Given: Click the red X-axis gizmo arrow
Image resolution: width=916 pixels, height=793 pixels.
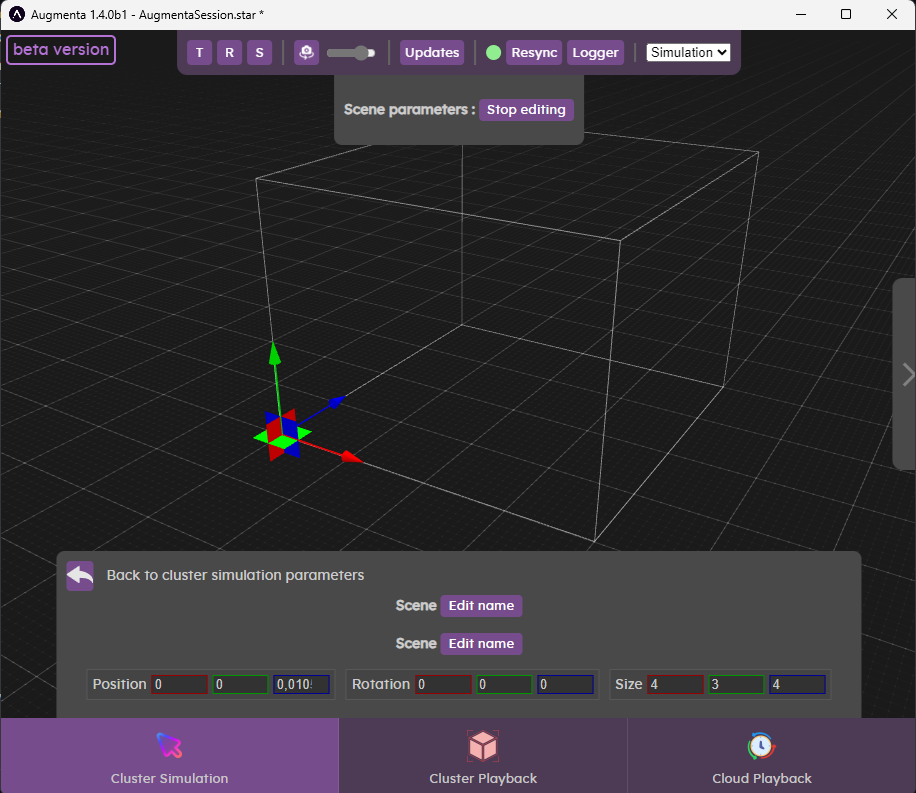Looking at the screenshot, I should click(352, 456).
